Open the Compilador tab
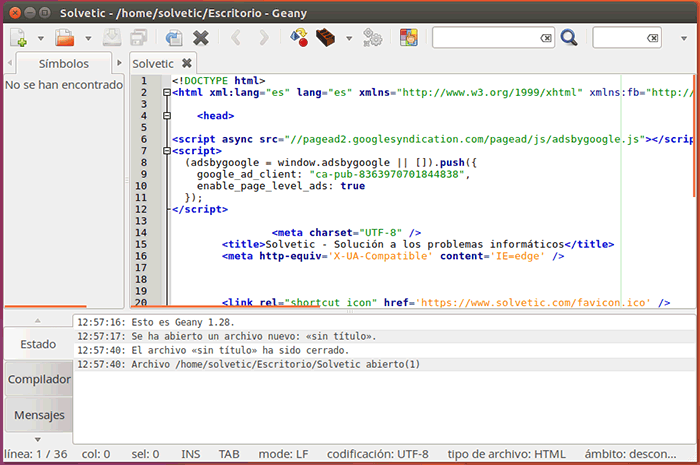 (x=39, y=380)
